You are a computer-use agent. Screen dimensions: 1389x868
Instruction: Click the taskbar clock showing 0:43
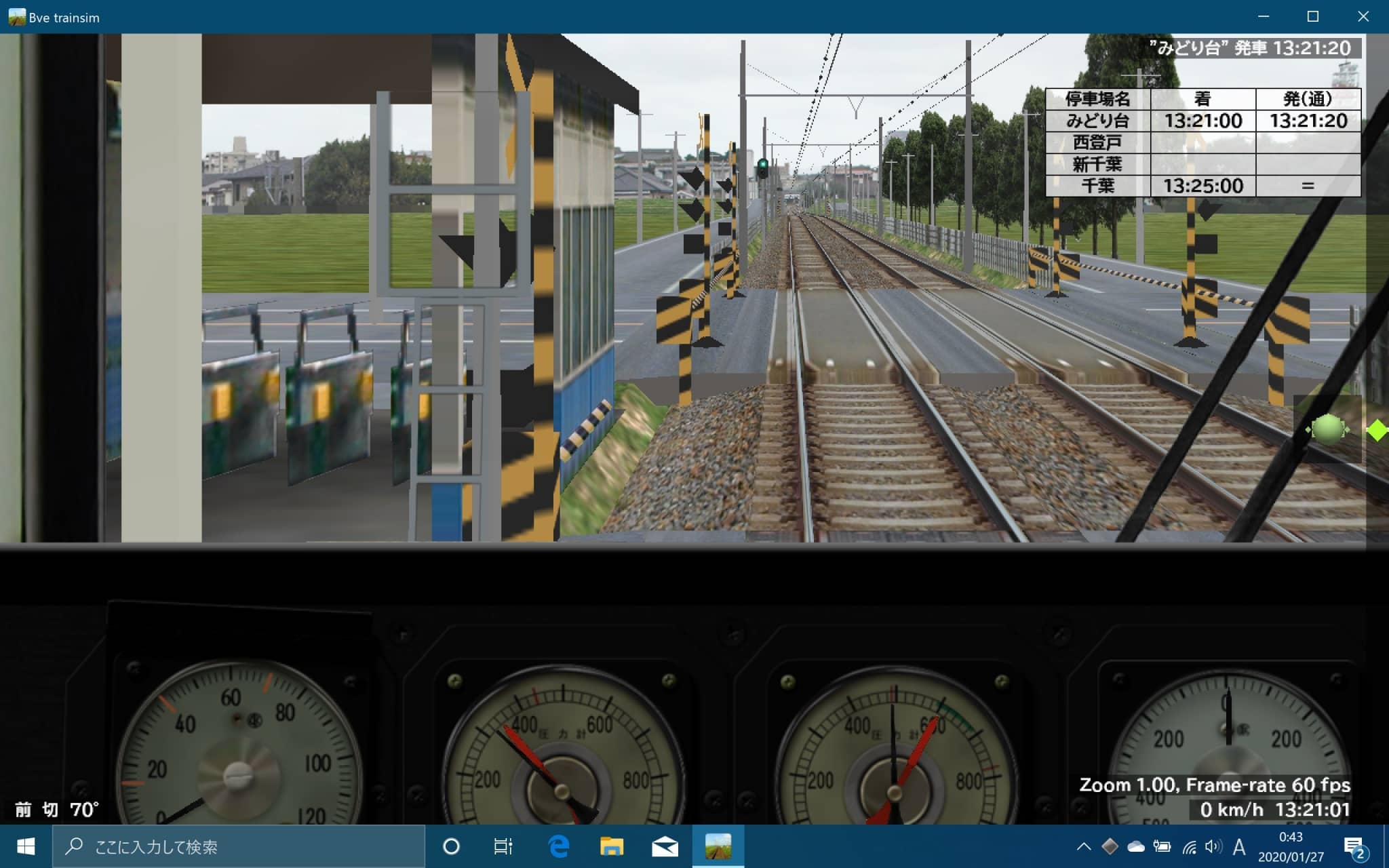1290,846
